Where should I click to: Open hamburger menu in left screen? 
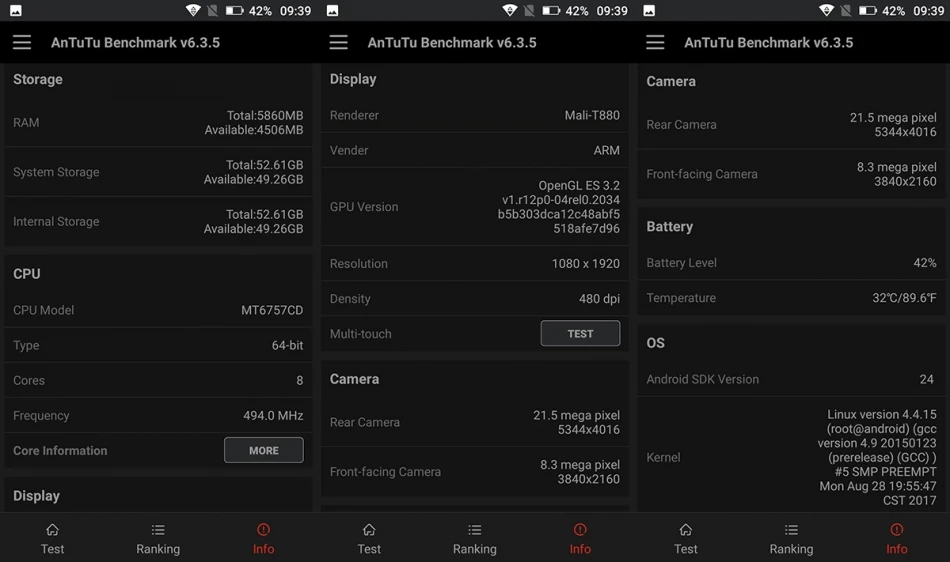(22, 42)
